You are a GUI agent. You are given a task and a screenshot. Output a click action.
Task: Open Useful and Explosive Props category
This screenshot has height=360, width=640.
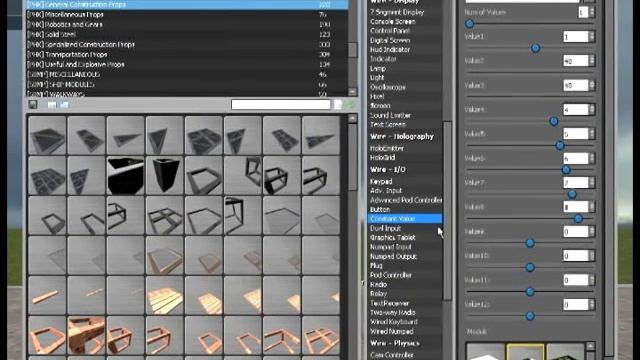click(187, 64)
